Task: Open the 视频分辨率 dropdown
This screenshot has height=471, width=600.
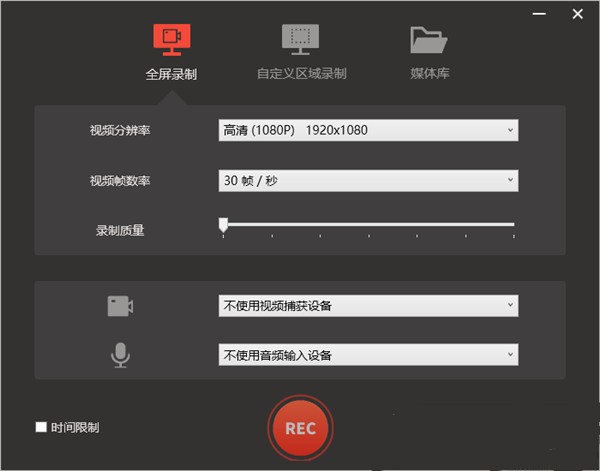Action: (368, 130)
